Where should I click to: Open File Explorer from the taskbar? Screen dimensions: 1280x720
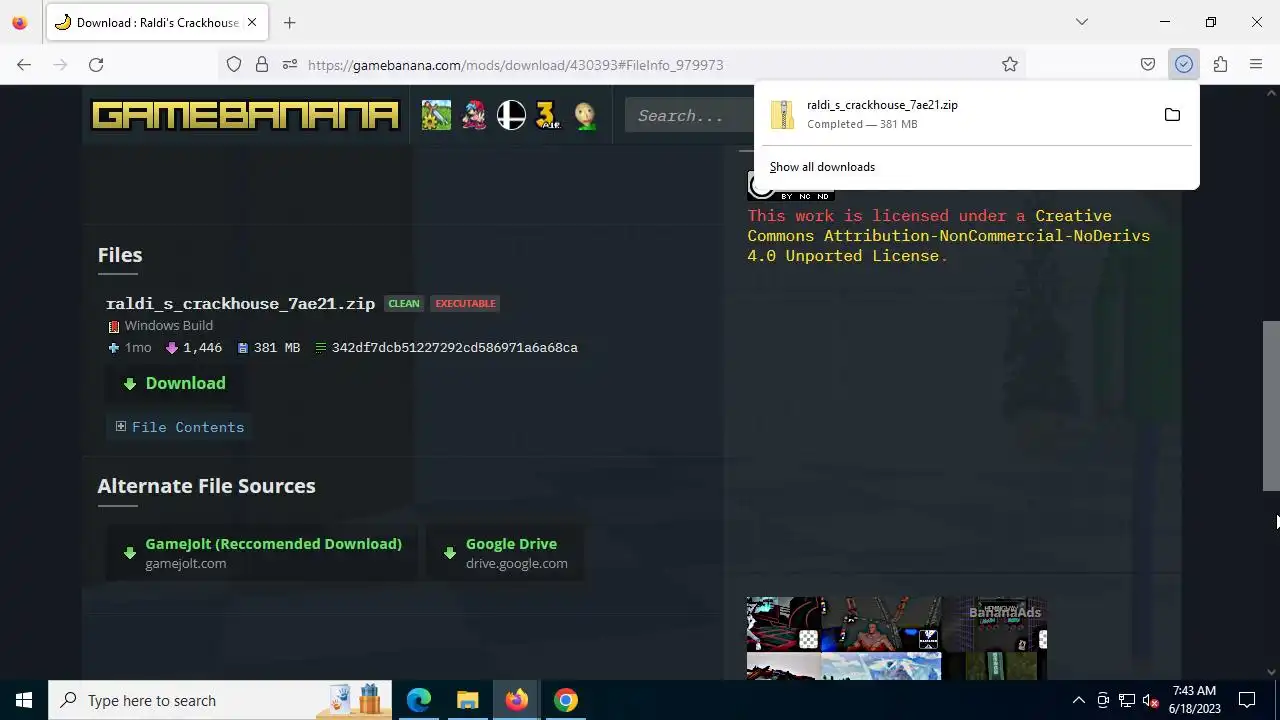467,700
